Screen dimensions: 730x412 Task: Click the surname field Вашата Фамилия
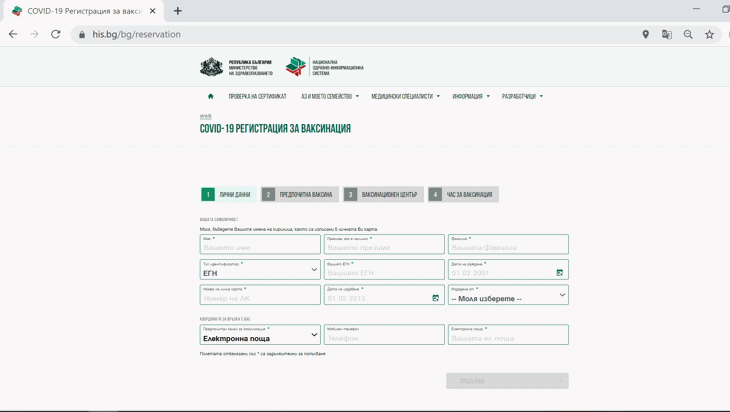pos(508,244)
